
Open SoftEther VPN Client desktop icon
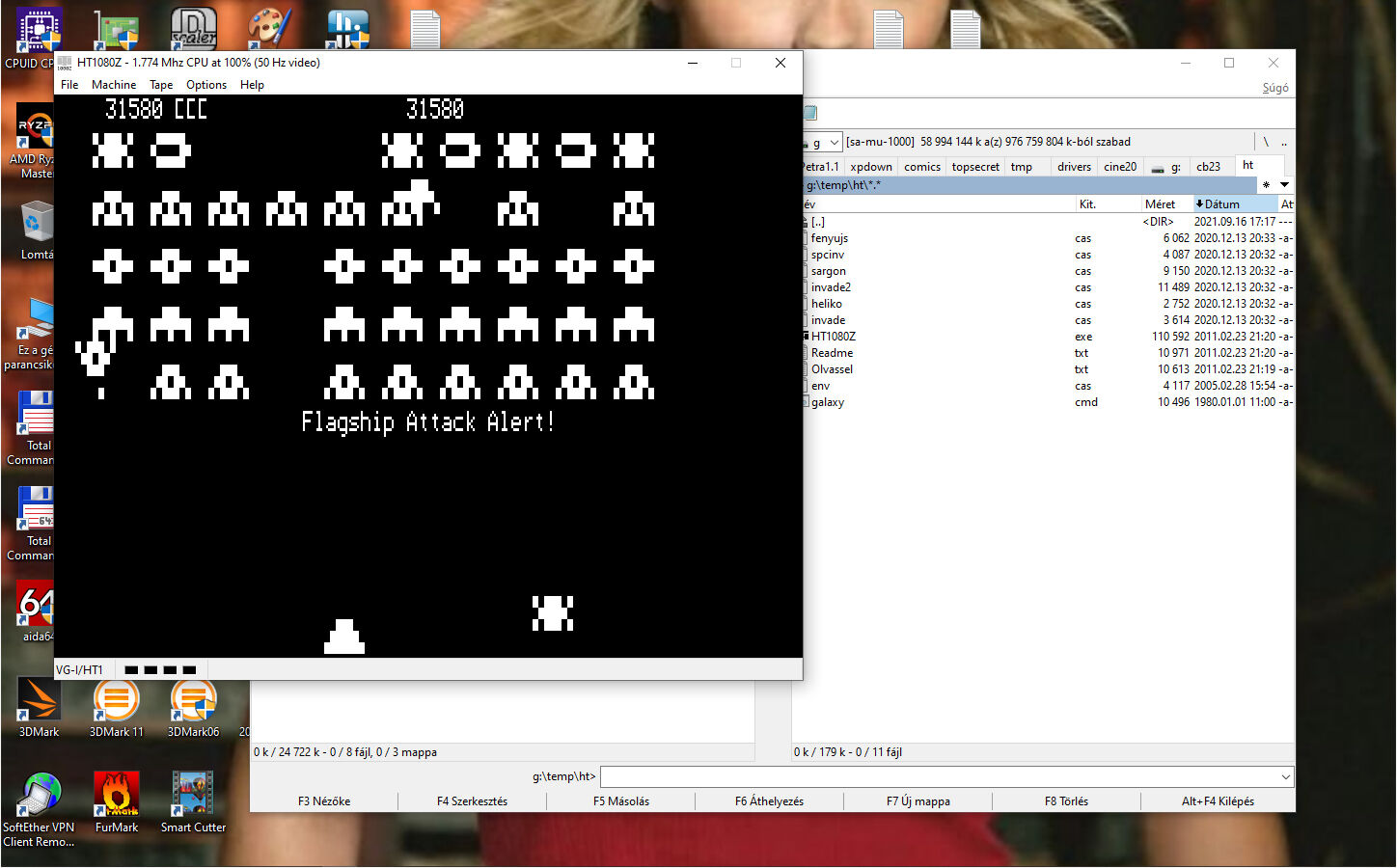(39, 810)
